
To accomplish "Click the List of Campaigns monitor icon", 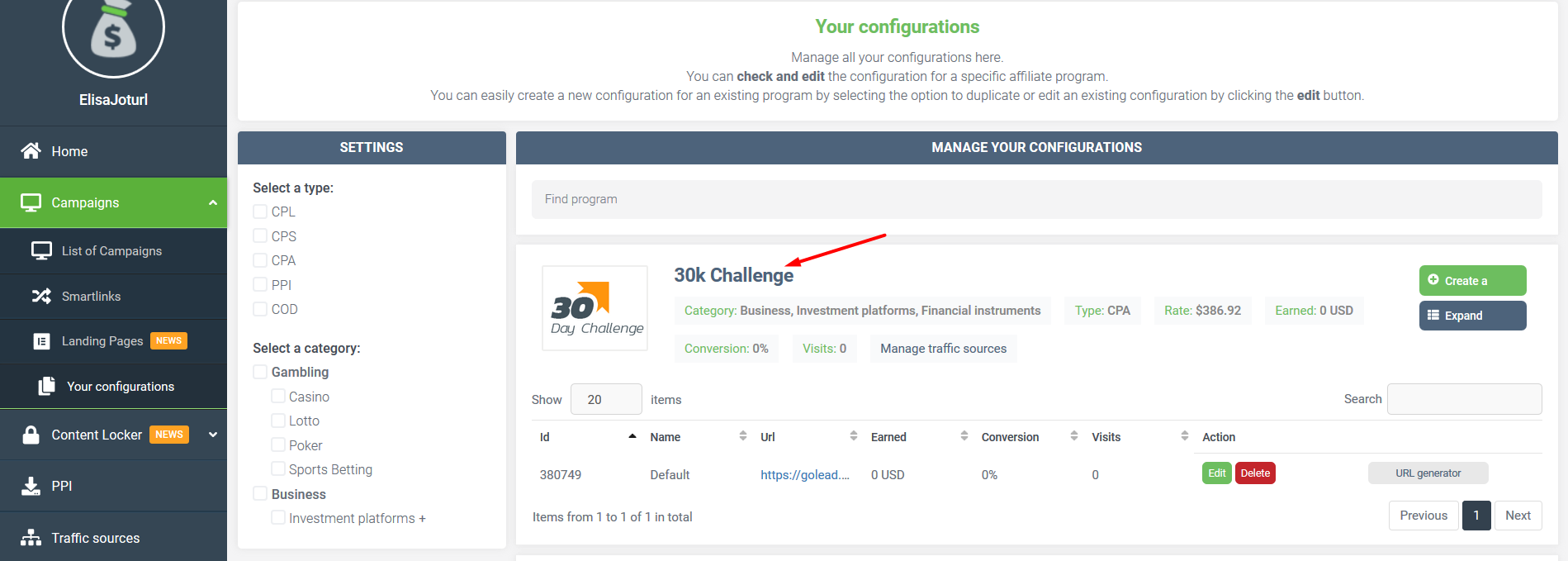I will 41,250.
